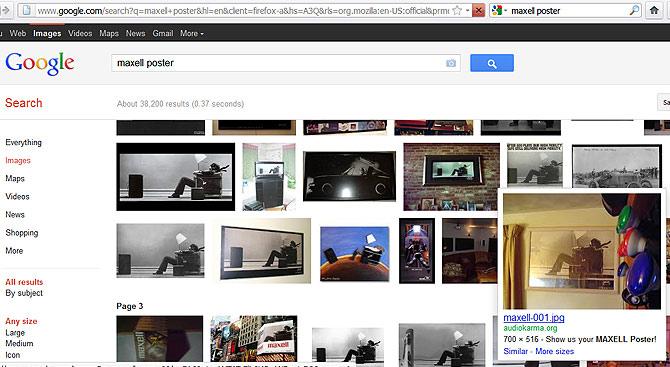This screenshot has width=670, height=367.
Task: Select Images in the left sidebar
Action: click(18, 160)
